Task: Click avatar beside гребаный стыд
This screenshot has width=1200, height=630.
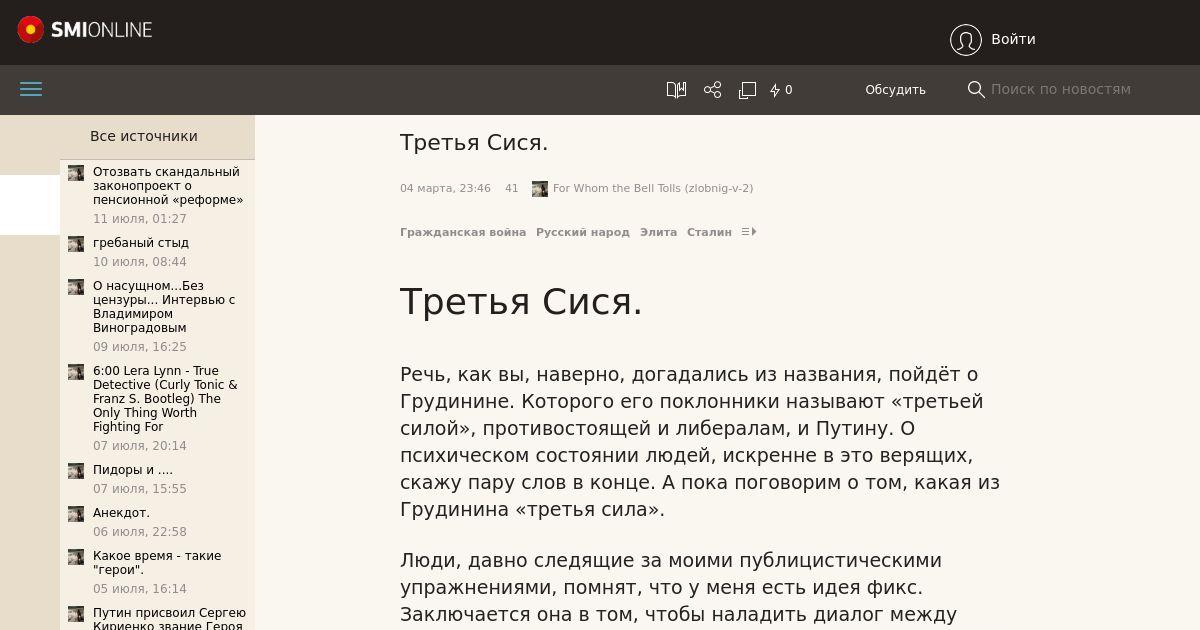Action: click(76, 244)
